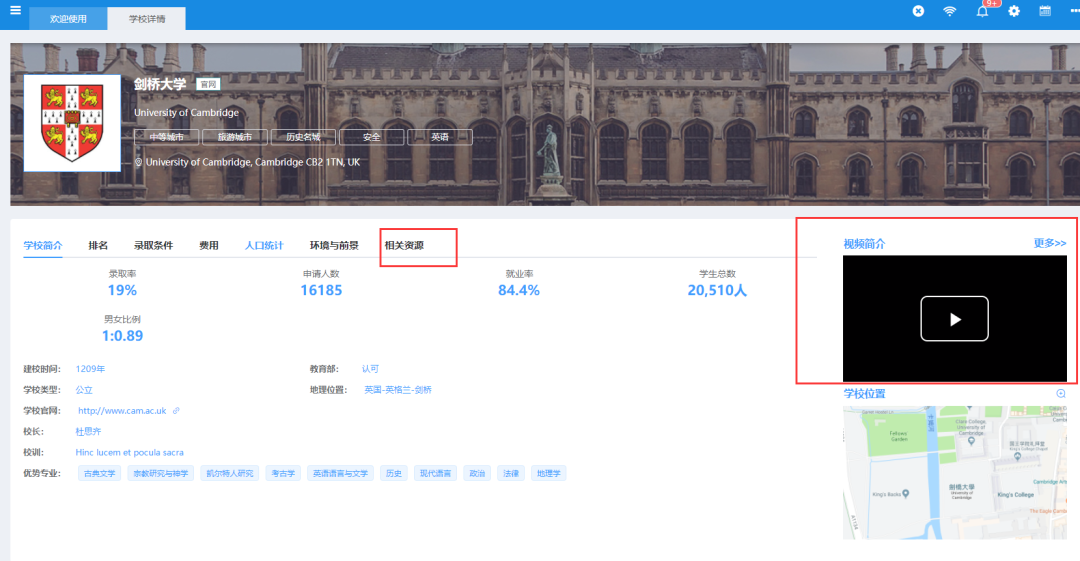Play the video introduction
This screenshot has width=1080, height=561.
click(954, 319)
